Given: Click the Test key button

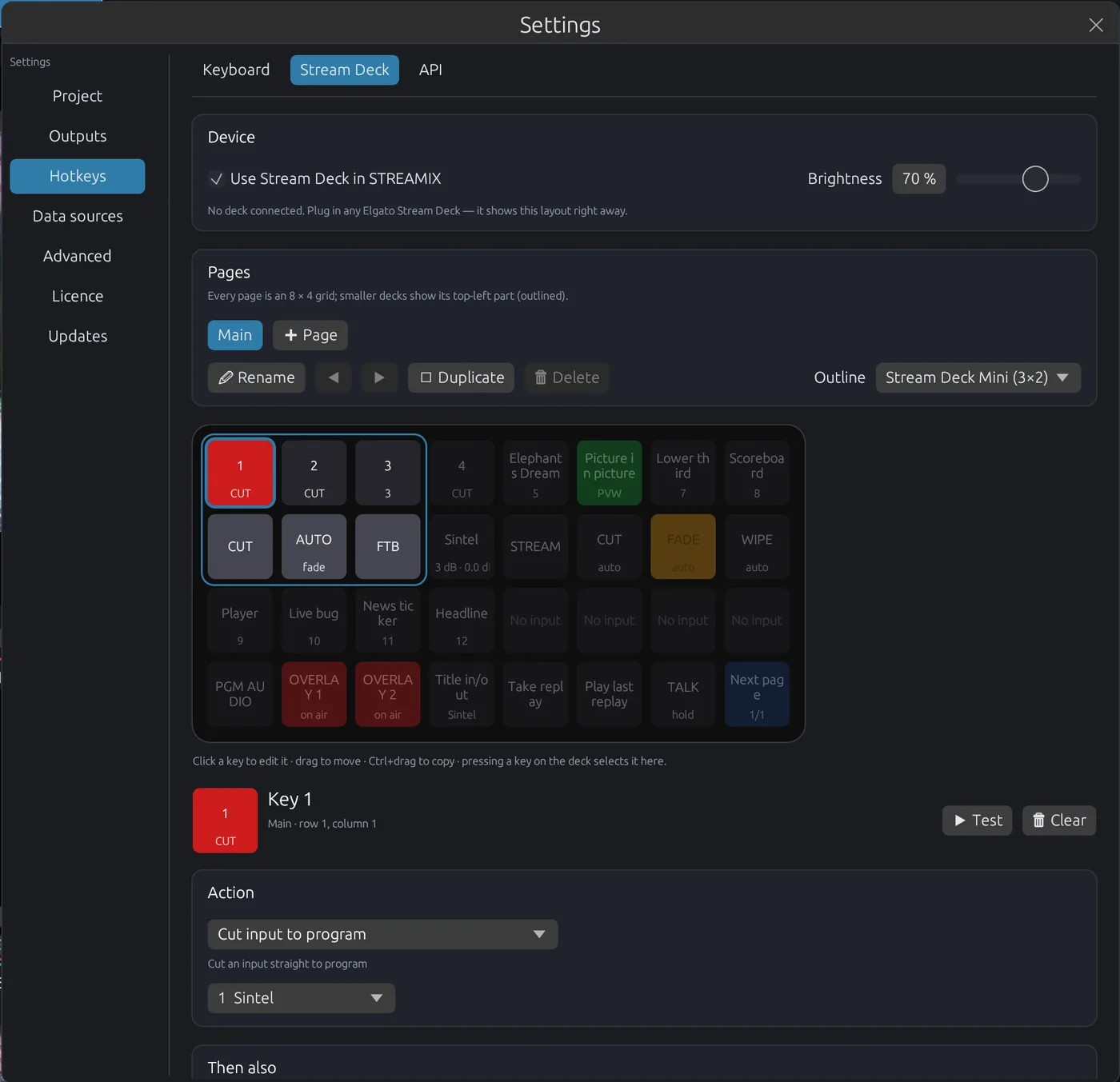Looking at the screenshot, I should pyautogui.click(x=978, y=820).
